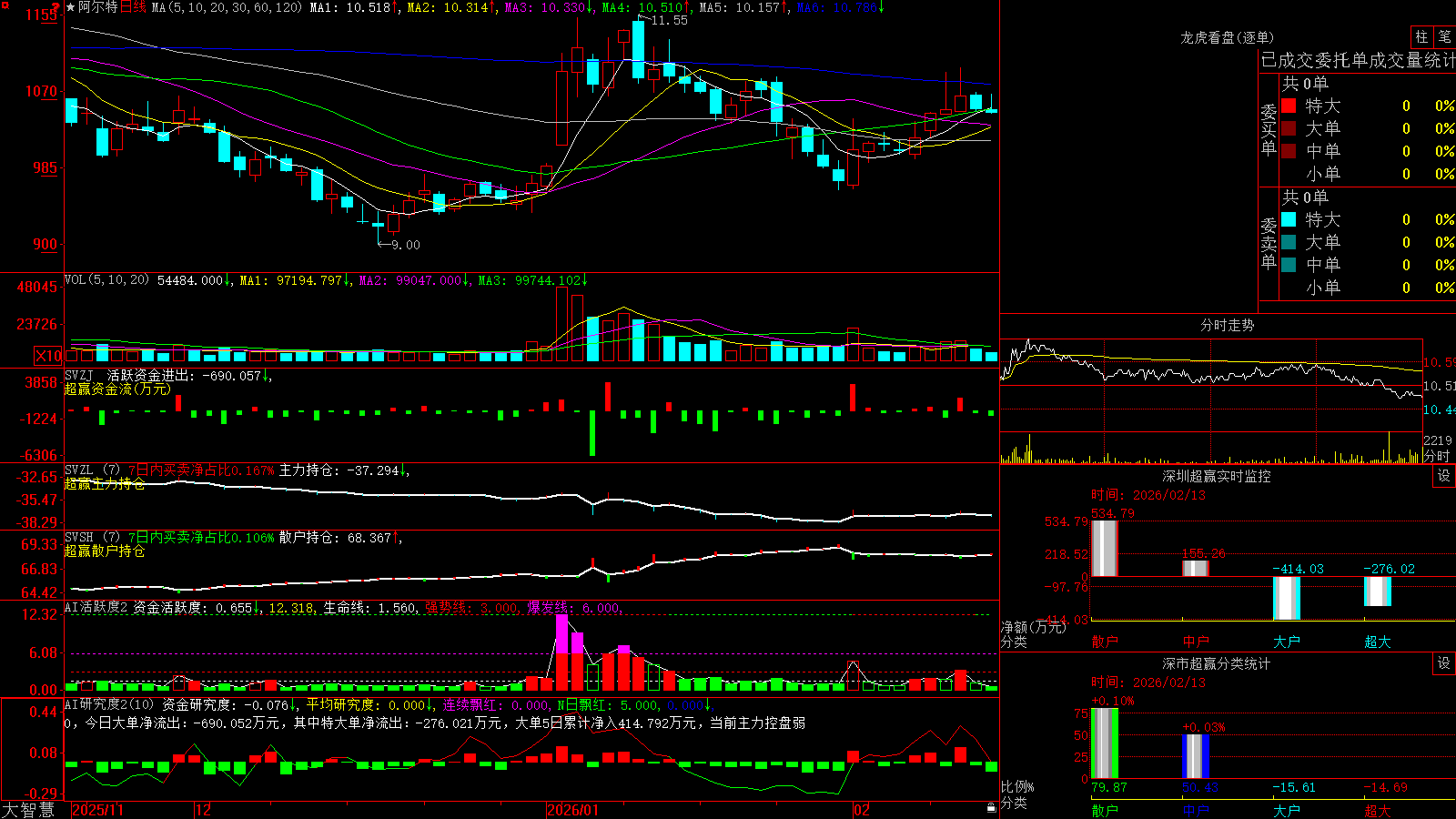Select the 龙虎看盘(逐单) panel title
This screenshot has height=819, width=1456.
1227,37
